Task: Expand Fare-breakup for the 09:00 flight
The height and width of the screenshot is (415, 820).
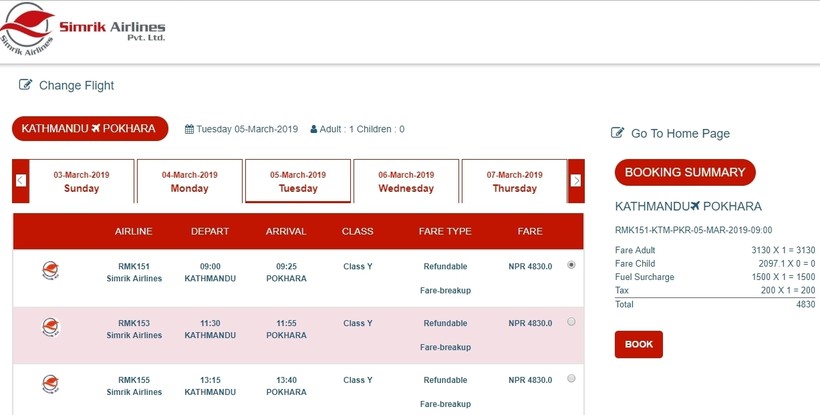Action: point(445,291)
